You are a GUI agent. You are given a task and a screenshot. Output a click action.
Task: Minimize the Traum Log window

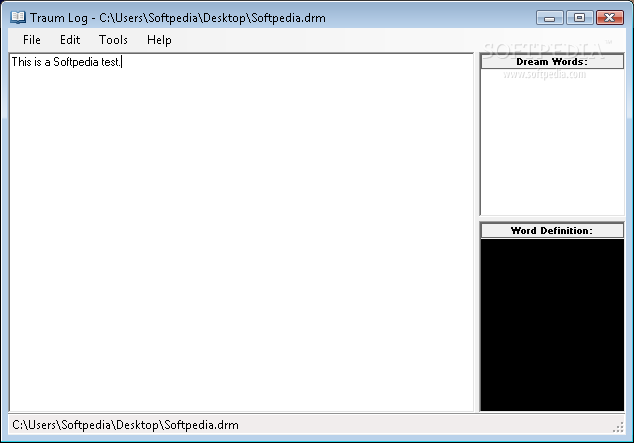point(549,18)
